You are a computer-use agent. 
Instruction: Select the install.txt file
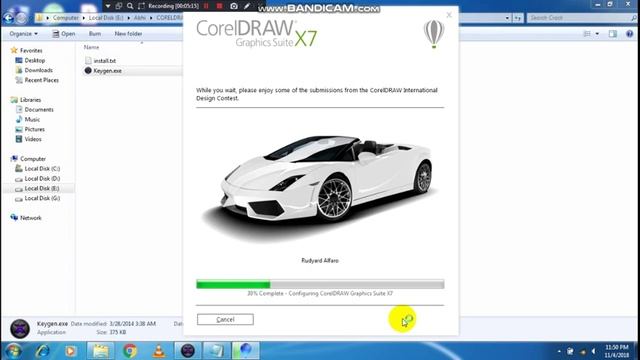pyautogui.click(x=100, y=60)
